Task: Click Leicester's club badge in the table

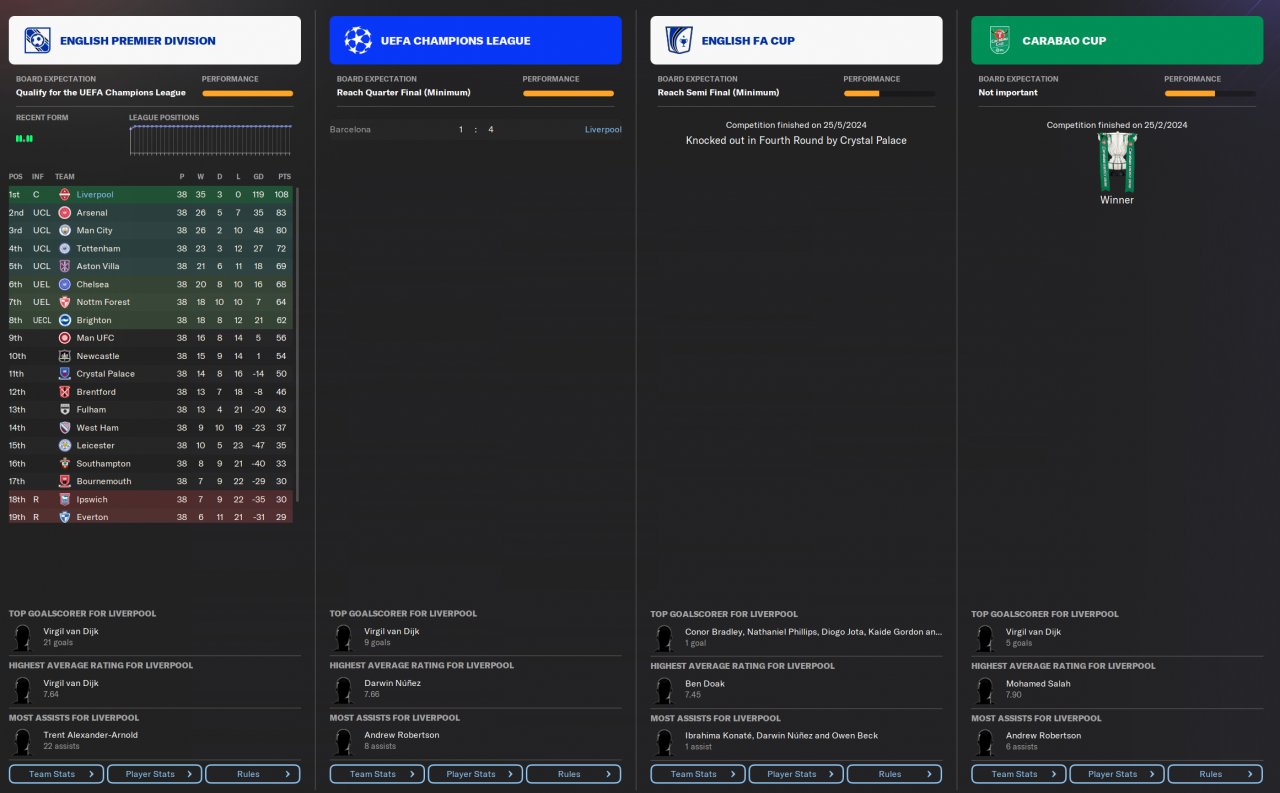Action: coord(65,446)
